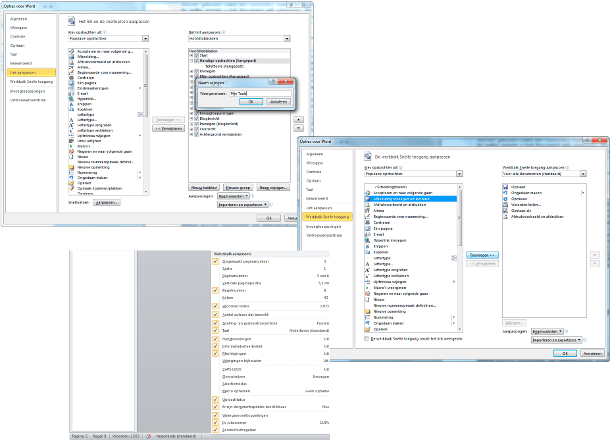612x443 pixels.
Task: Select Knippen icon in Snelle toegang command list
Action: tap(367, 246)
